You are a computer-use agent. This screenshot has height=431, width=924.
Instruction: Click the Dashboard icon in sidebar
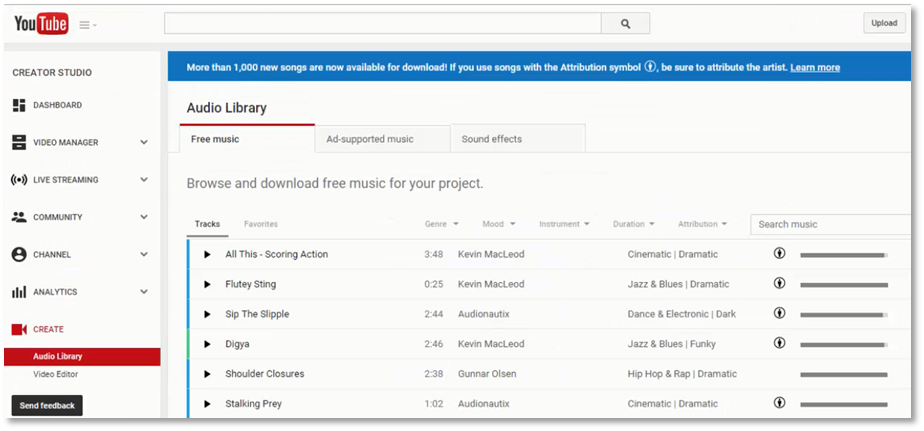click(x=19, y=105)
